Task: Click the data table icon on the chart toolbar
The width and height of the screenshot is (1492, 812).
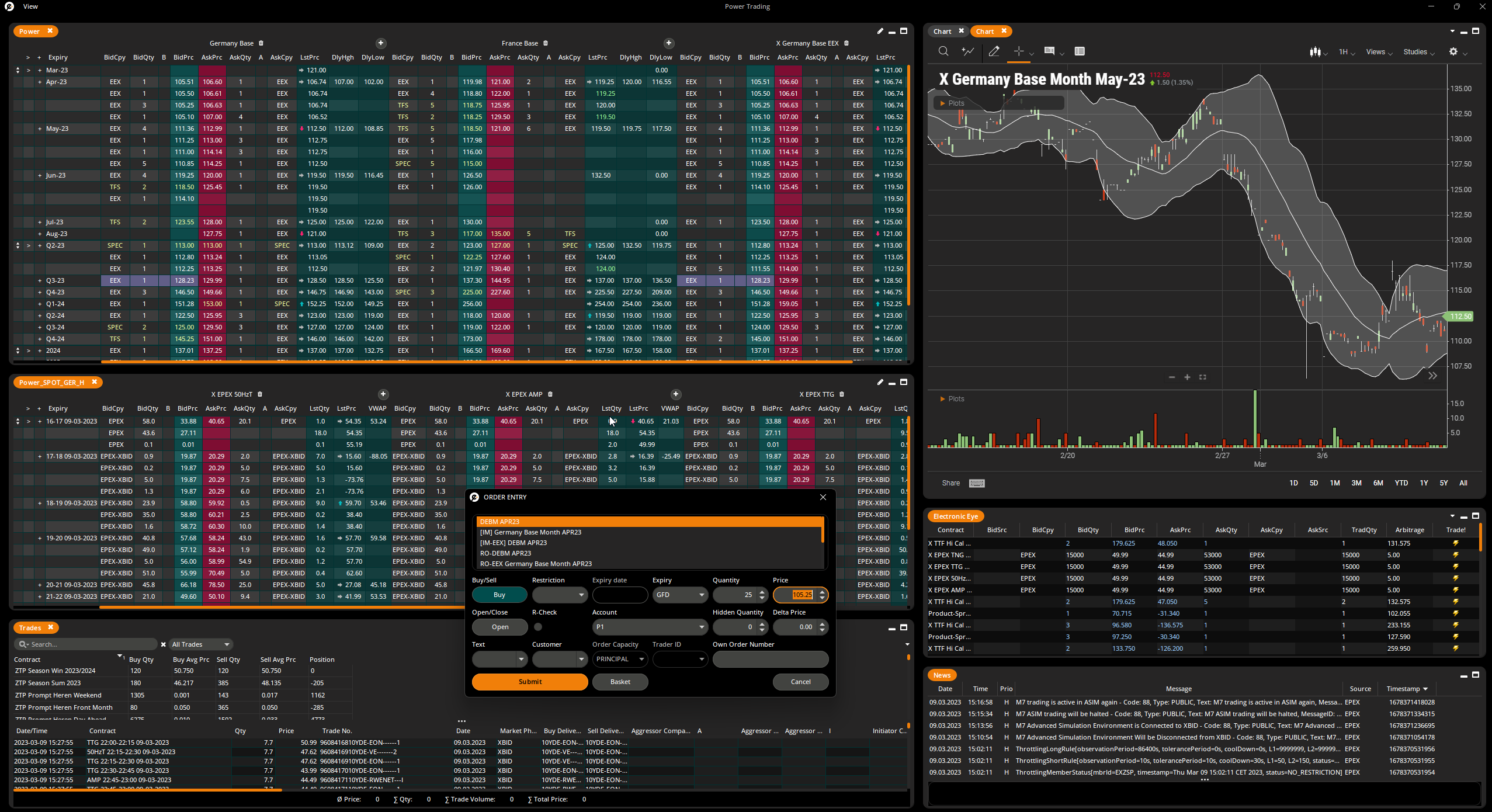Action: tap(1080, 51)
